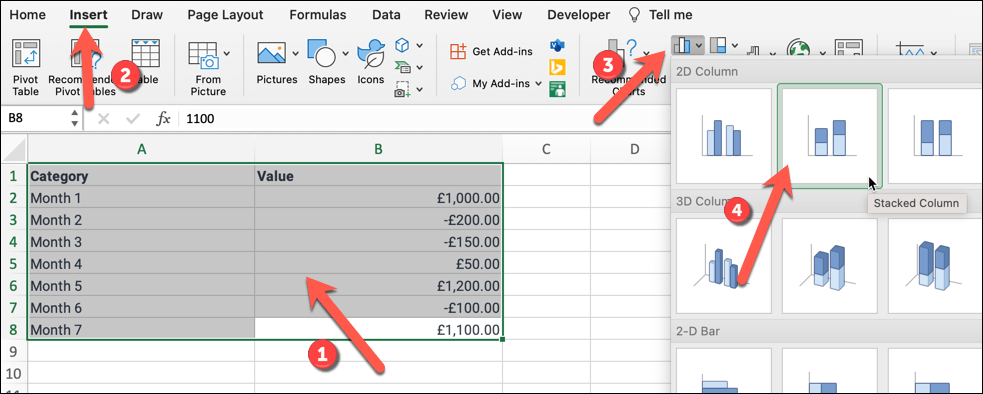Choose the 3D Clustered Column thumbnail
Viewport: 983px width, 394px height.
[x=724, y=265]
